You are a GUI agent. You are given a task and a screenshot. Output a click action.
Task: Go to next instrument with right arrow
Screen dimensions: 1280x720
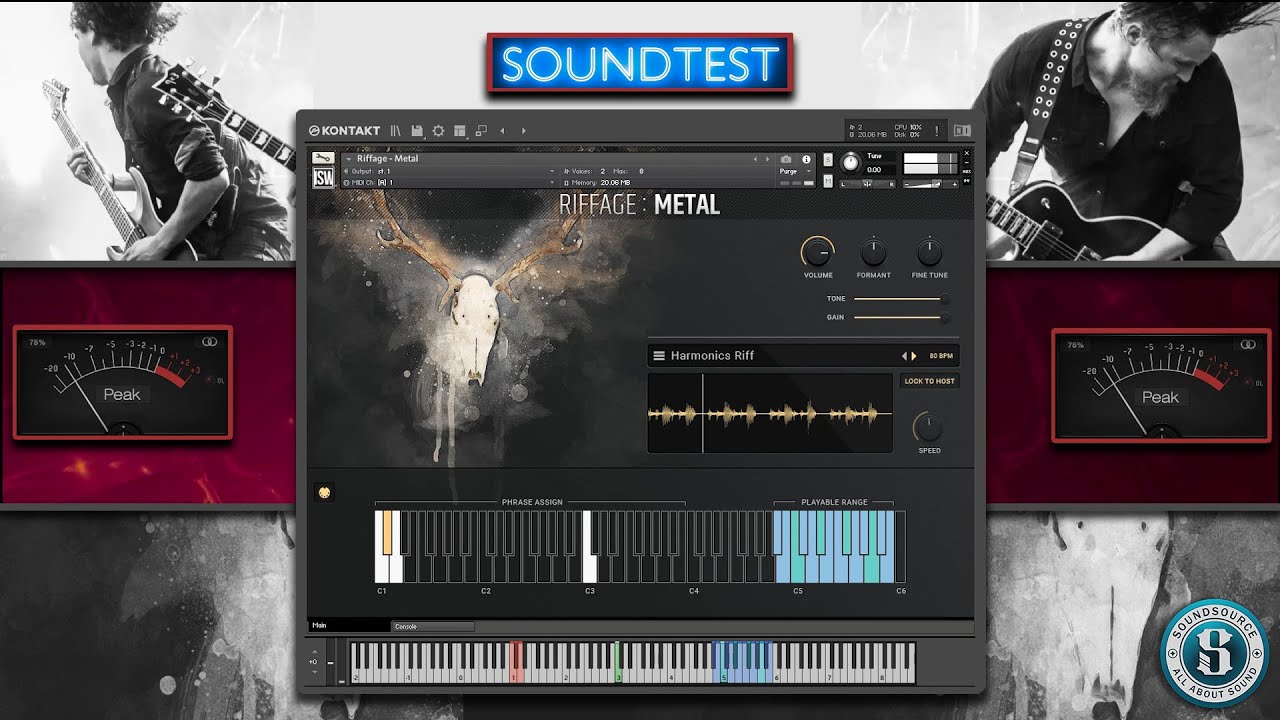[x=523, y=131]
